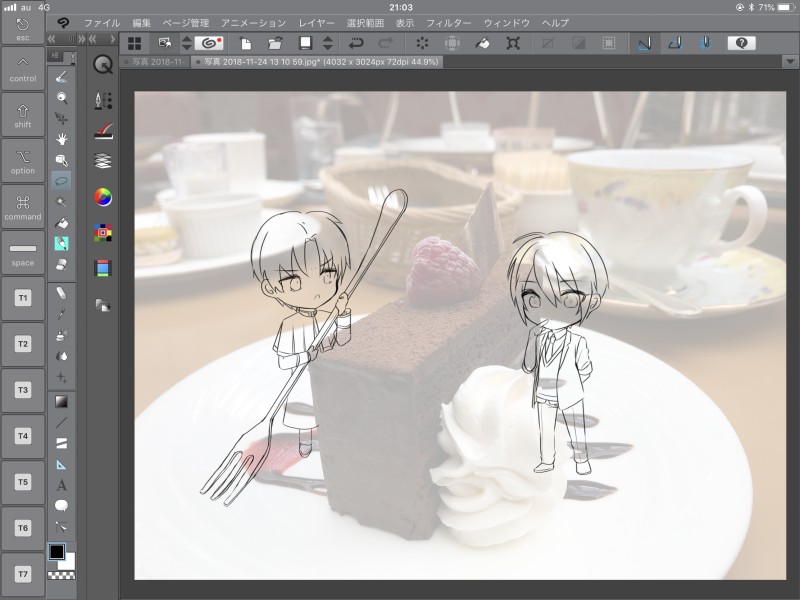
Task: Tap the T1 shortcut button
Action: (23, 299)
